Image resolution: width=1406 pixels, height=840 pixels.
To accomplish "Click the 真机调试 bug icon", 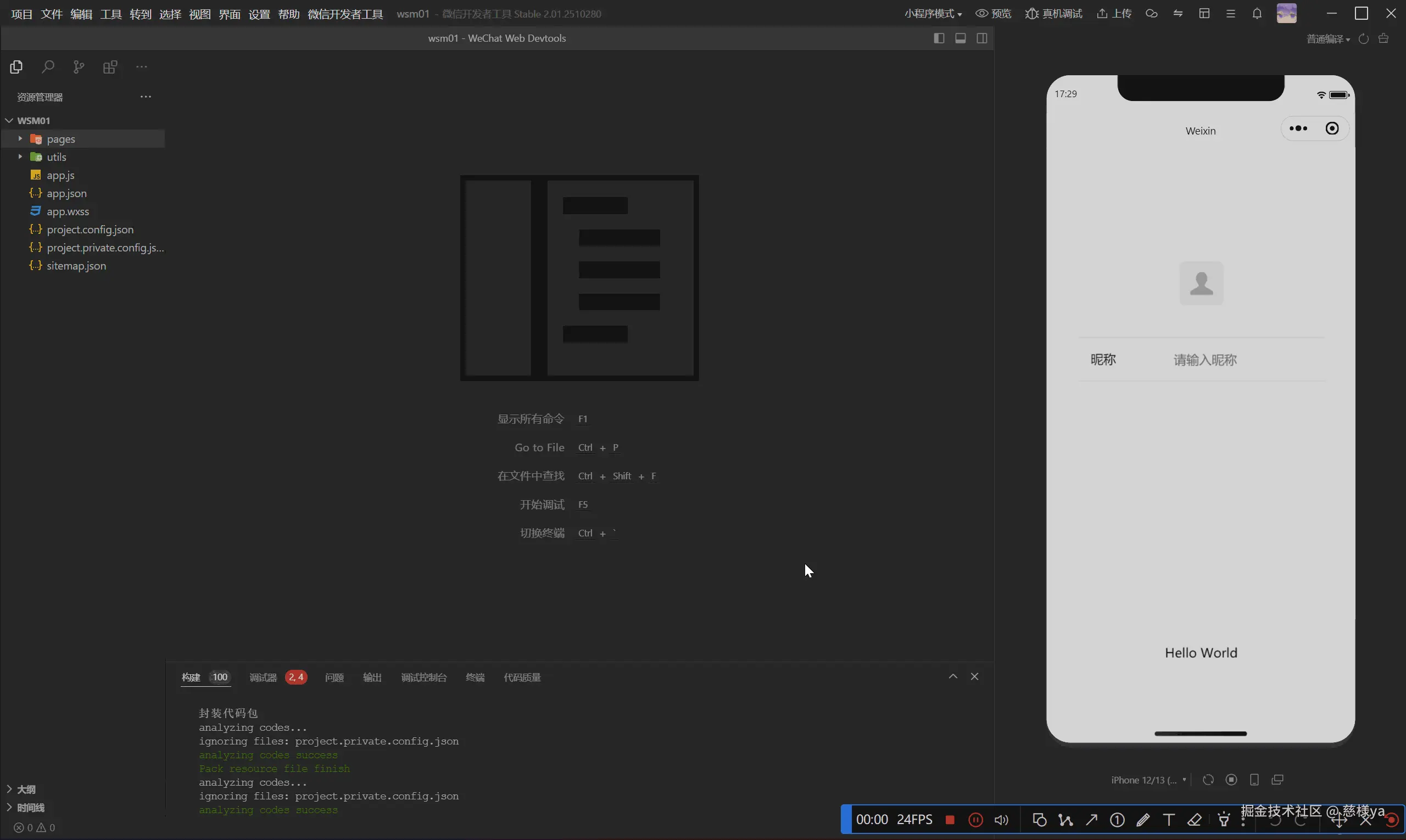I will [1032, 14].
